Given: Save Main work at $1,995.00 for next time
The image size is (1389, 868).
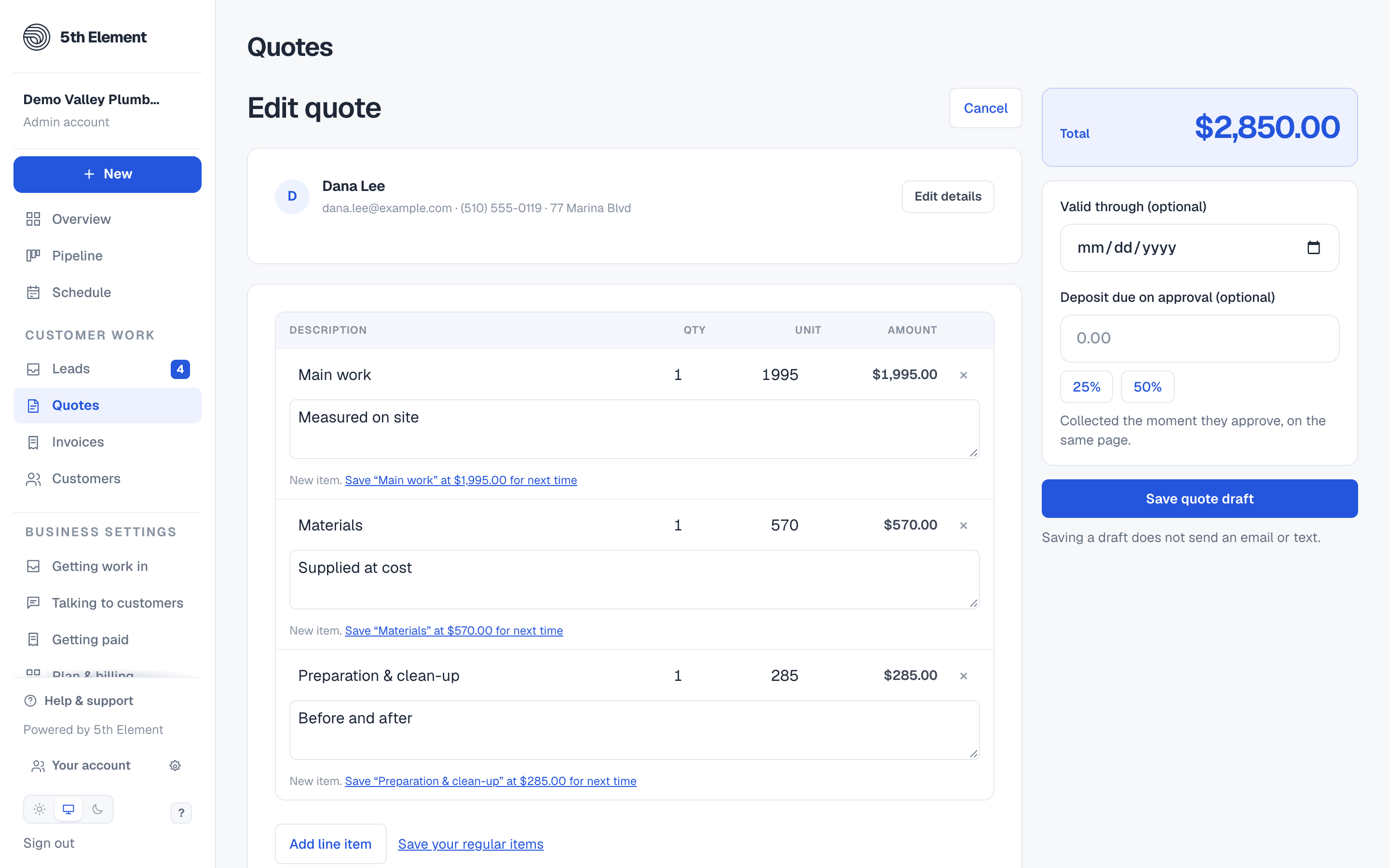Looking at the screenshot, I should [x=461, y=480].
